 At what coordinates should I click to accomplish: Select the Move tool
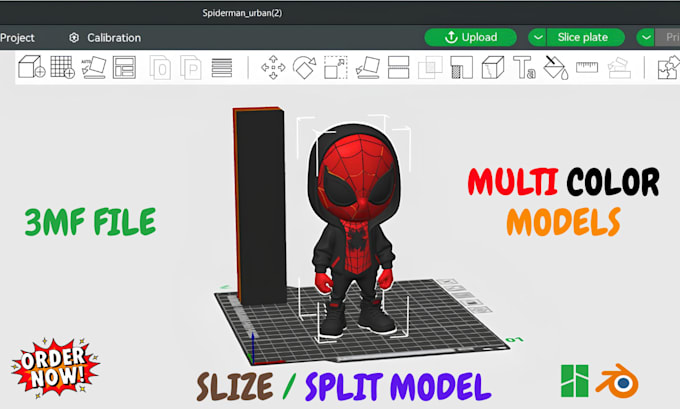pyautogui.click(x=273, y=67)
